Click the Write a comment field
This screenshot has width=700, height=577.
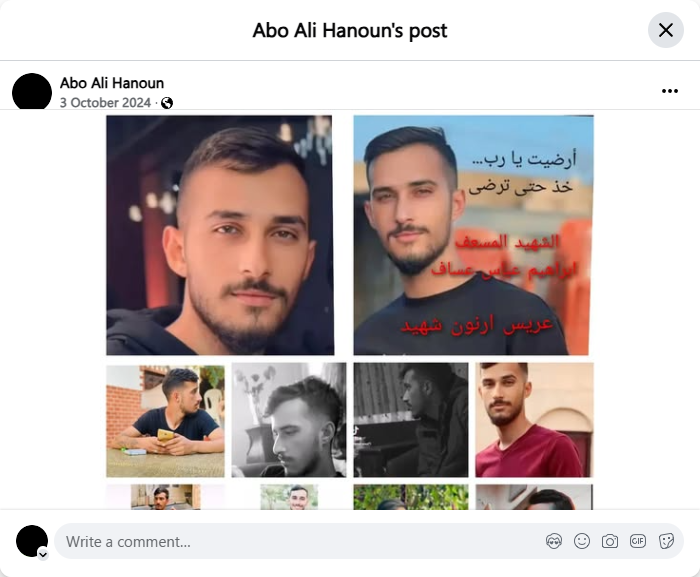click(x=304, y=541)
